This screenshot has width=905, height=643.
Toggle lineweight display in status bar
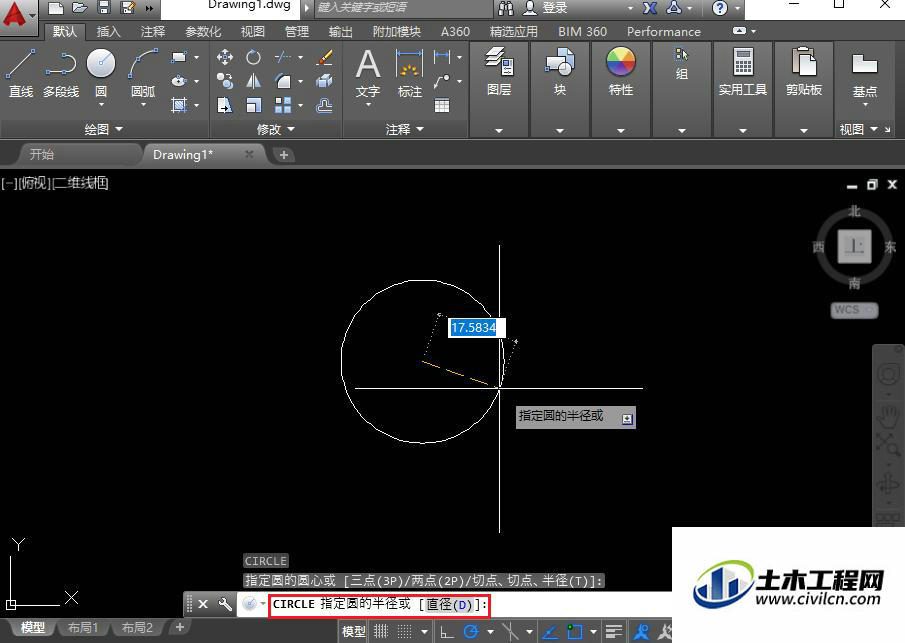click(x=614, y=631)
